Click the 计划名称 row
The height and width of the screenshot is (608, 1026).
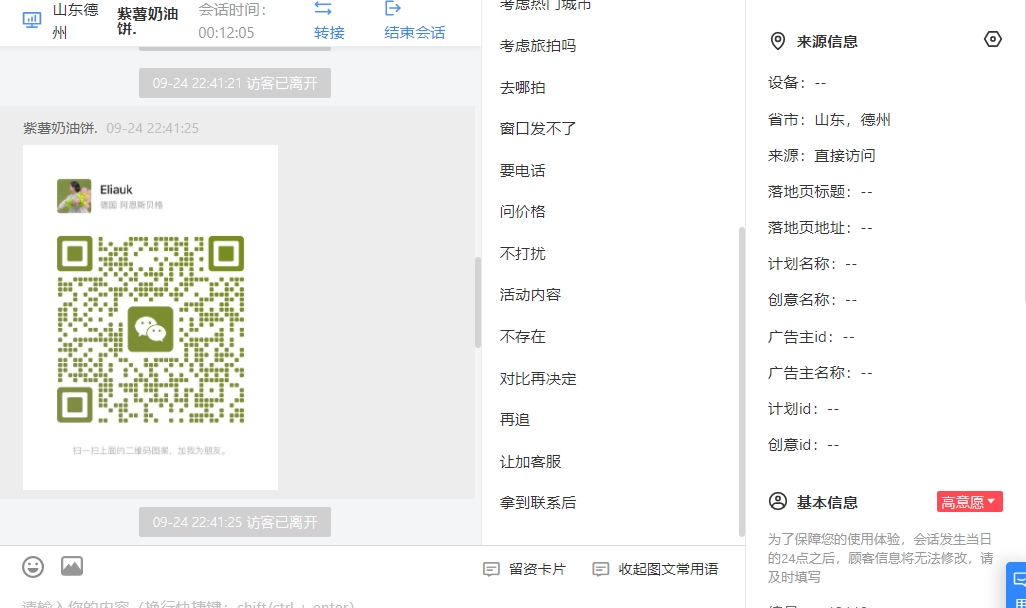[812, 264]
